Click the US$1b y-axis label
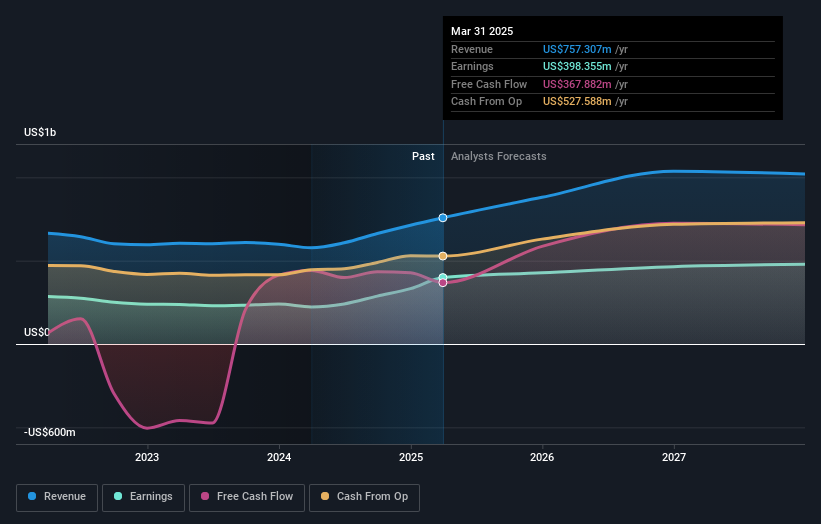 40,132
